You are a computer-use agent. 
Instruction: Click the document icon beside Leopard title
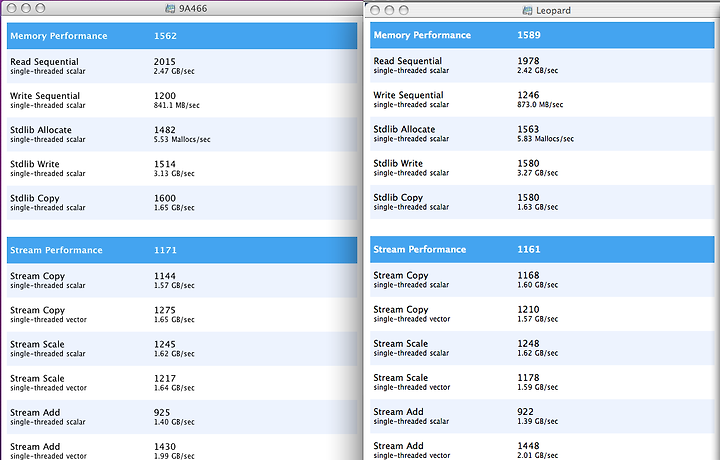click(x=528, y=10)
